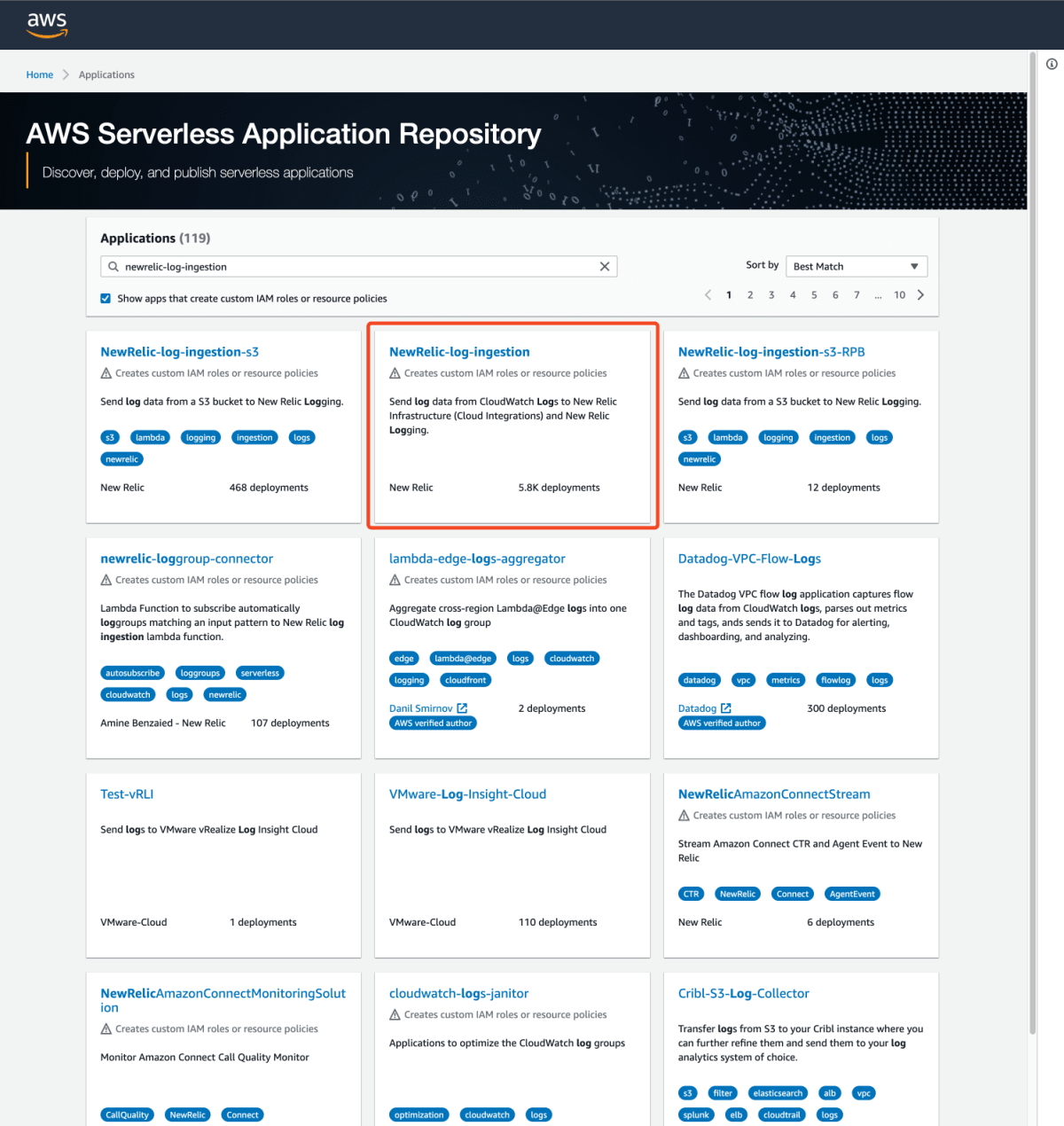This screenshot has width=1064, height=1126.
Task: Click 'Amine Benzaied - New Relic' author text
Action: click(163, 723)
